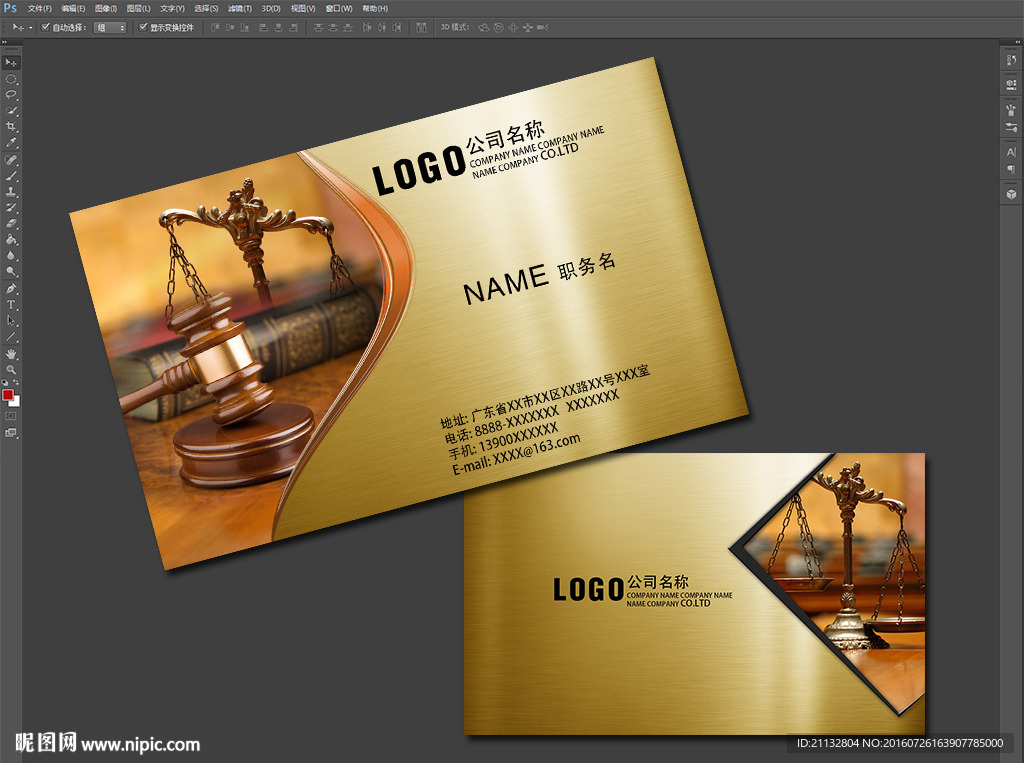Click the red foreground color swatch
This screenshot has height=763, width=1024.
click(x=8, y=395)
